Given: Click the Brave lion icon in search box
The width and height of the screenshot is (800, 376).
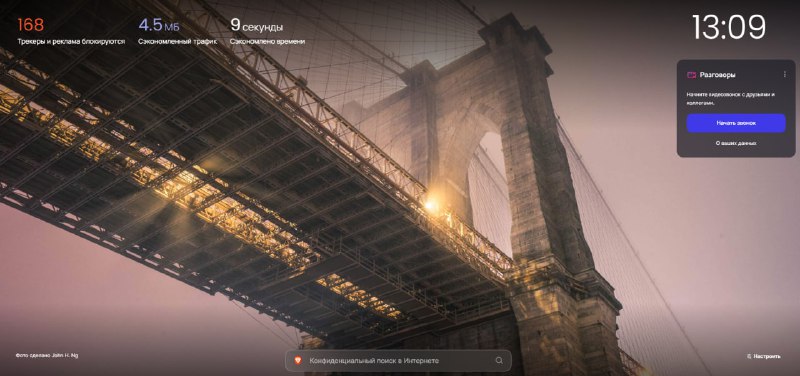Looking at the screenshot, I should point(298,360).
